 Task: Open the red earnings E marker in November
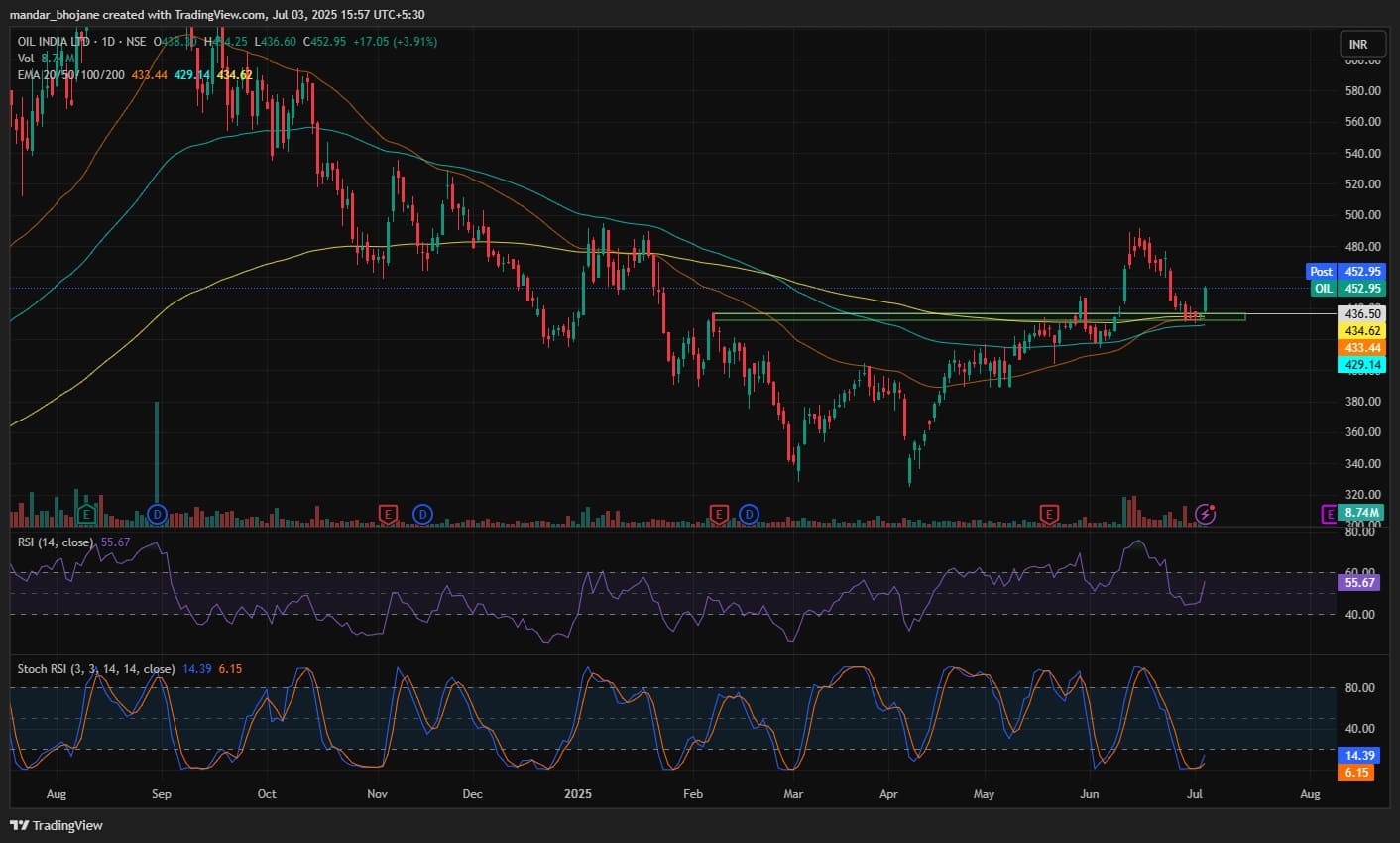pyautogui.click(x=389, y=514)
